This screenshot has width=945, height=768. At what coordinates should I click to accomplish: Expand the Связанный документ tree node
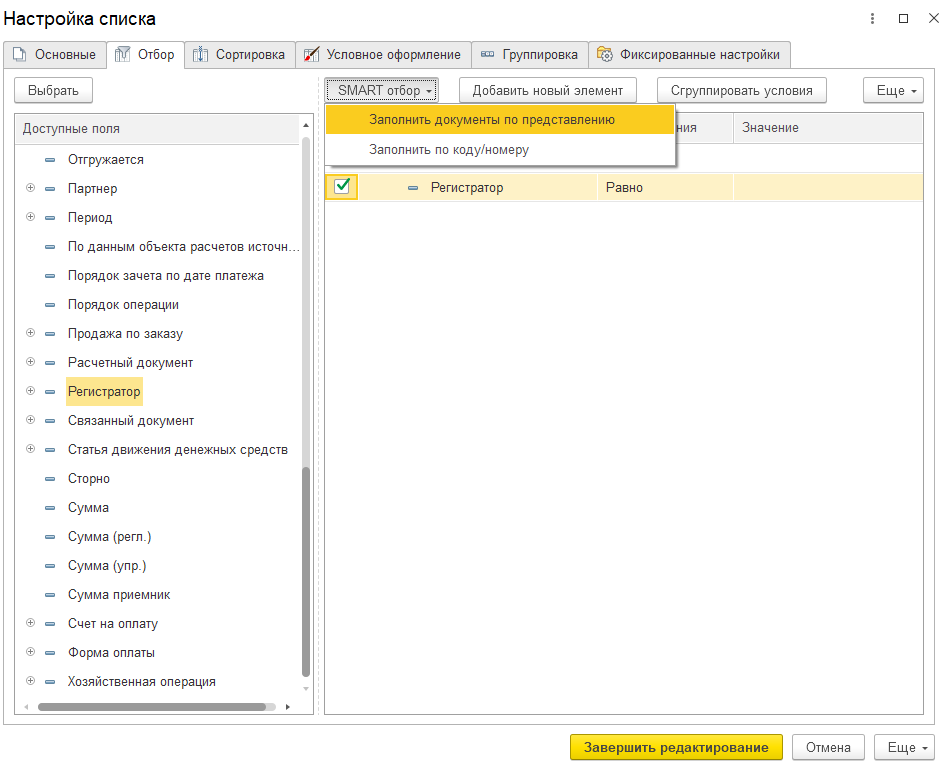tap(30, 420)
